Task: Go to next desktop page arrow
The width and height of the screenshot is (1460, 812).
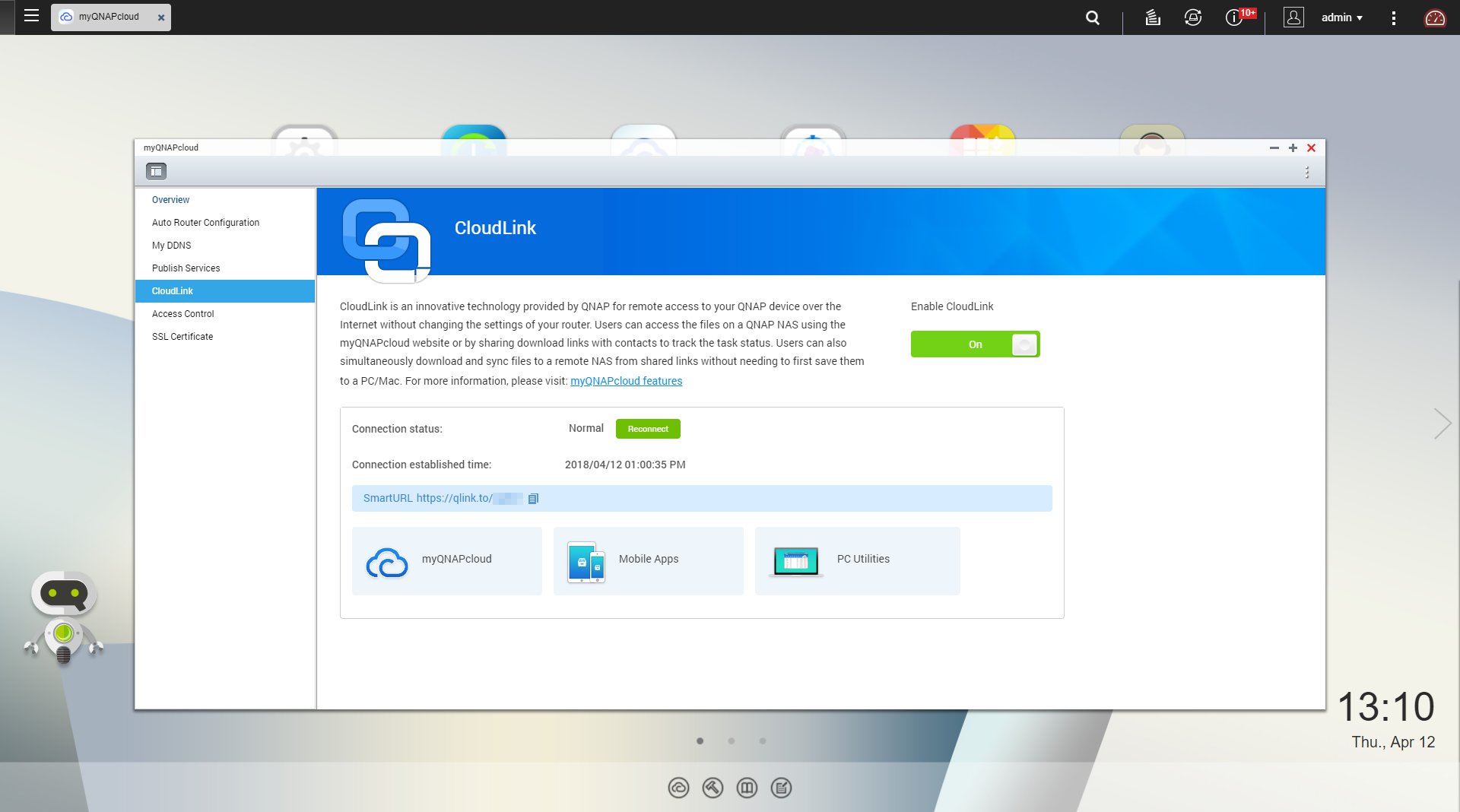Action: (x=1442, y=423)
